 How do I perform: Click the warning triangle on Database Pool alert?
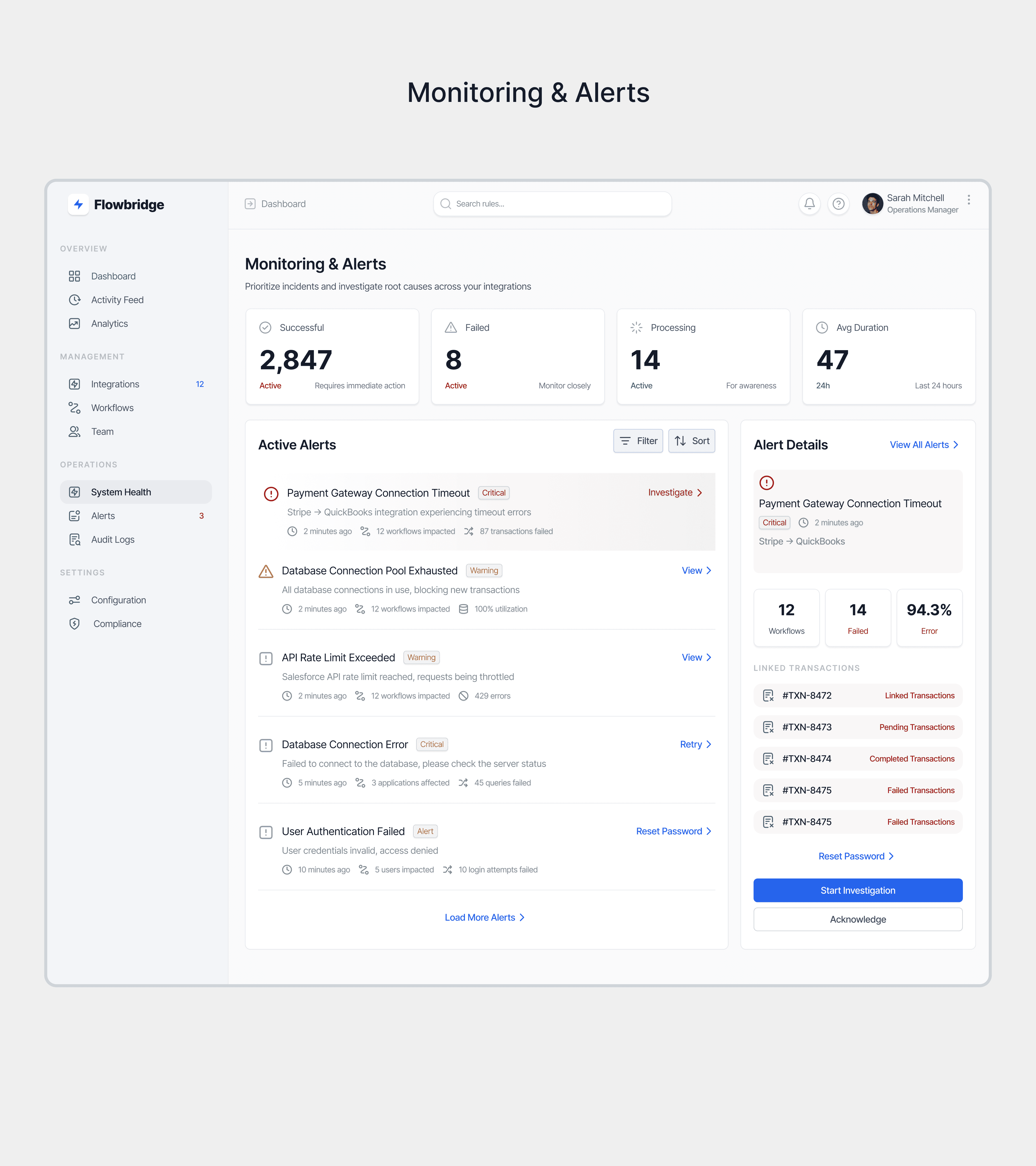click(266, 571)
